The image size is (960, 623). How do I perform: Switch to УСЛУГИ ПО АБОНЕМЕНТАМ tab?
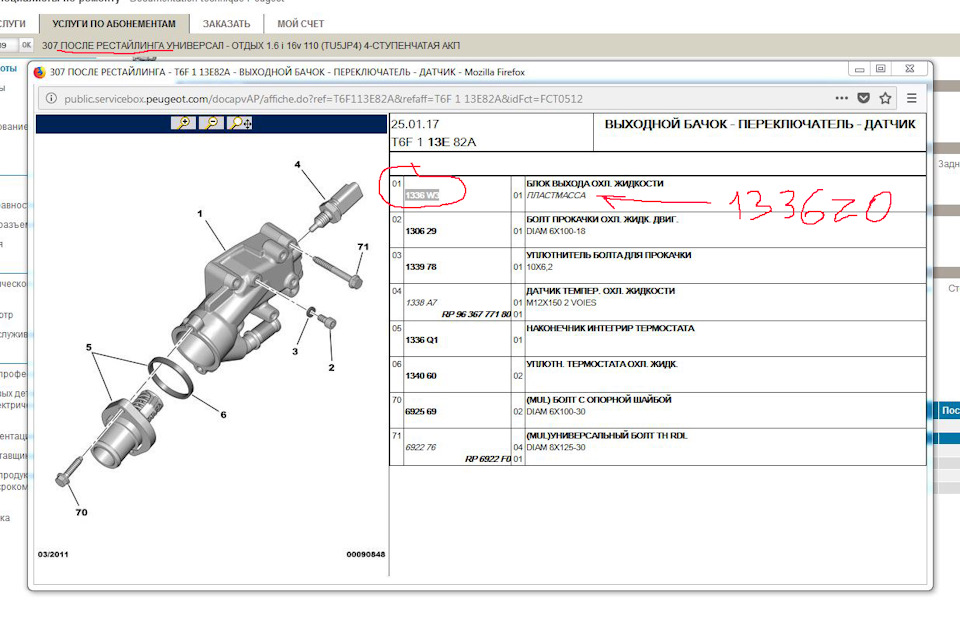click(x=114, y=24)
